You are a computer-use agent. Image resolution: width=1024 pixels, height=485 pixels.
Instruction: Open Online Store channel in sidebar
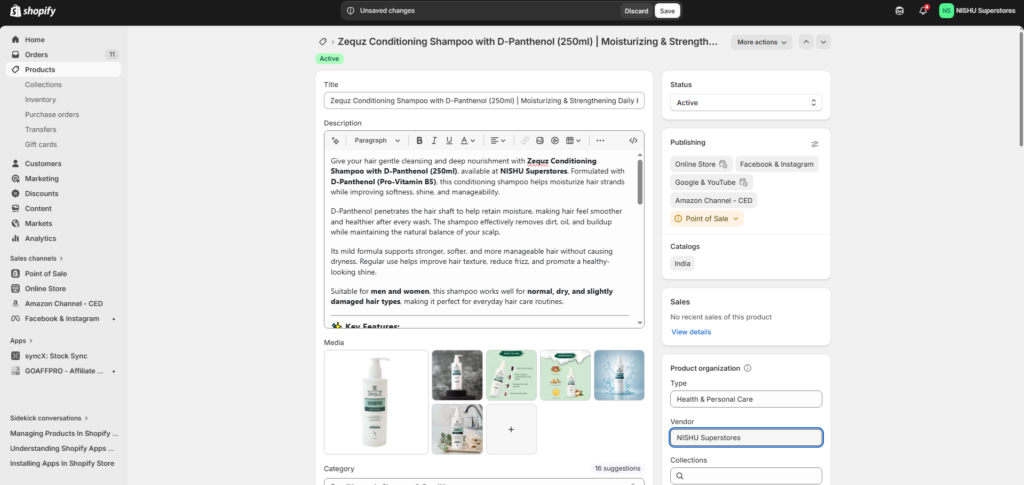click(x=45, y=289)
